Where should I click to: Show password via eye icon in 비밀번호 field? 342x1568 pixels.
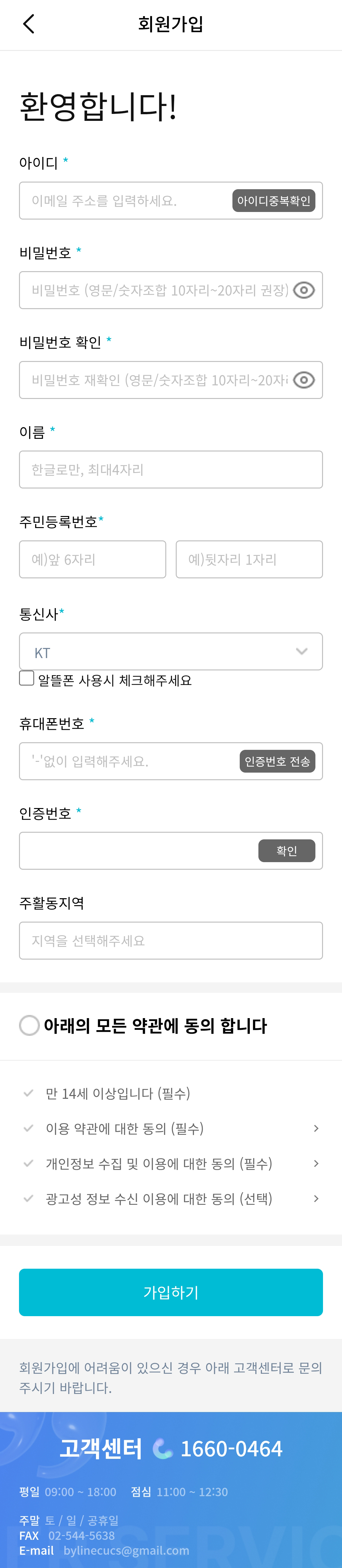[304, 290]
